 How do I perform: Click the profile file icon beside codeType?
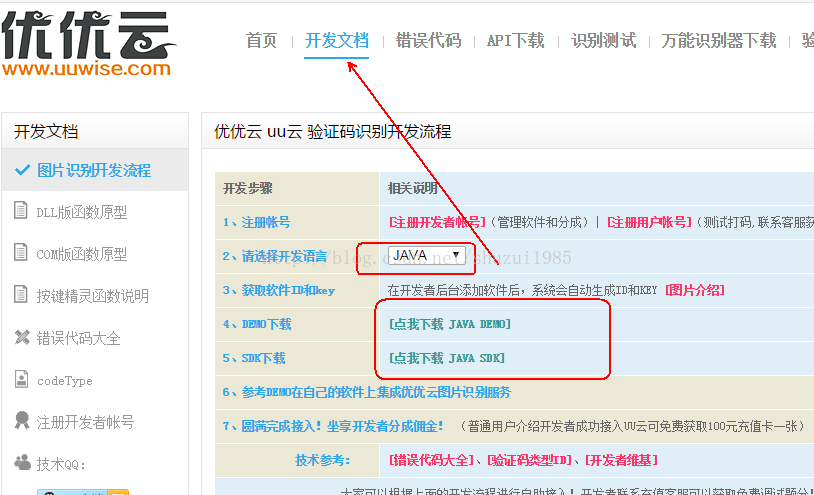pos(21,379)
